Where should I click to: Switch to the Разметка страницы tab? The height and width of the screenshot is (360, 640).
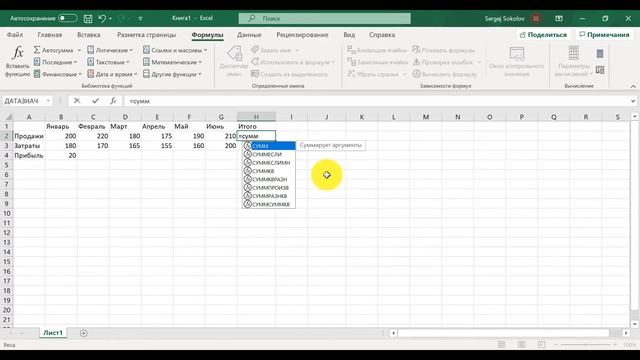click(x=147, y=35)
